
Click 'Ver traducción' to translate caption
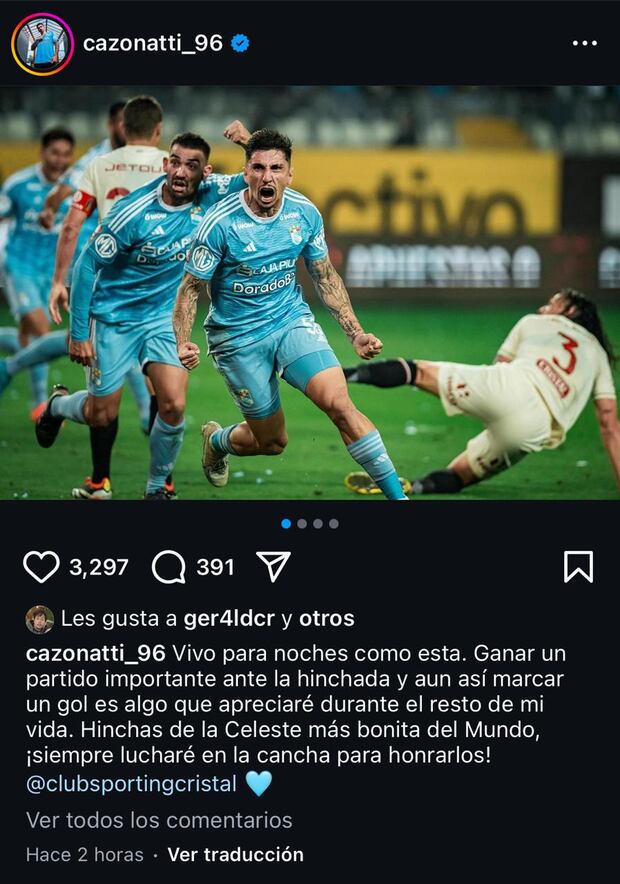click(236, 855)
